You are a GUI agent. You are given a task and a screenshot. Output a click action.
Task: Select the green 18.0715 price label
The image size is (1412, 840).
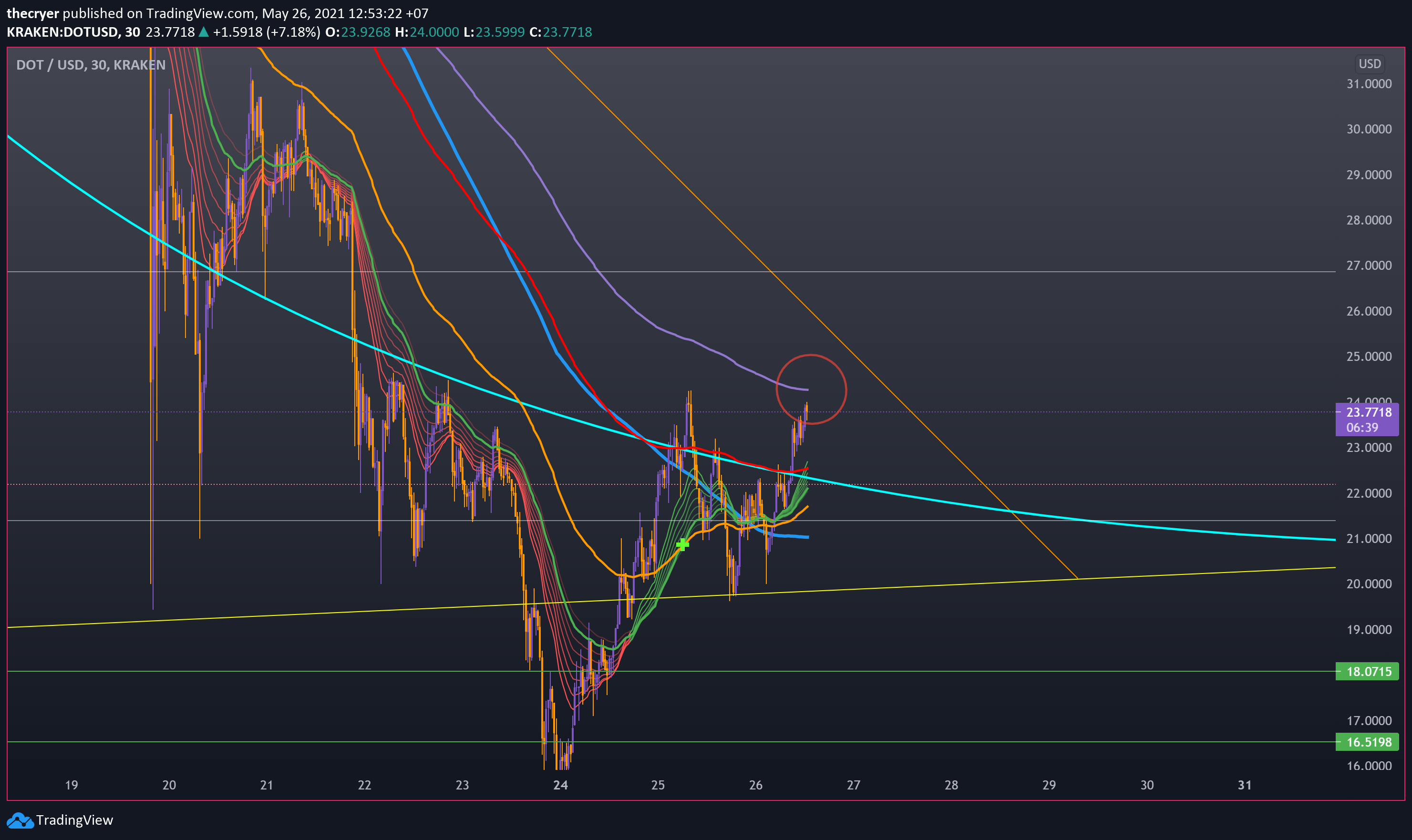point(1367,671)
